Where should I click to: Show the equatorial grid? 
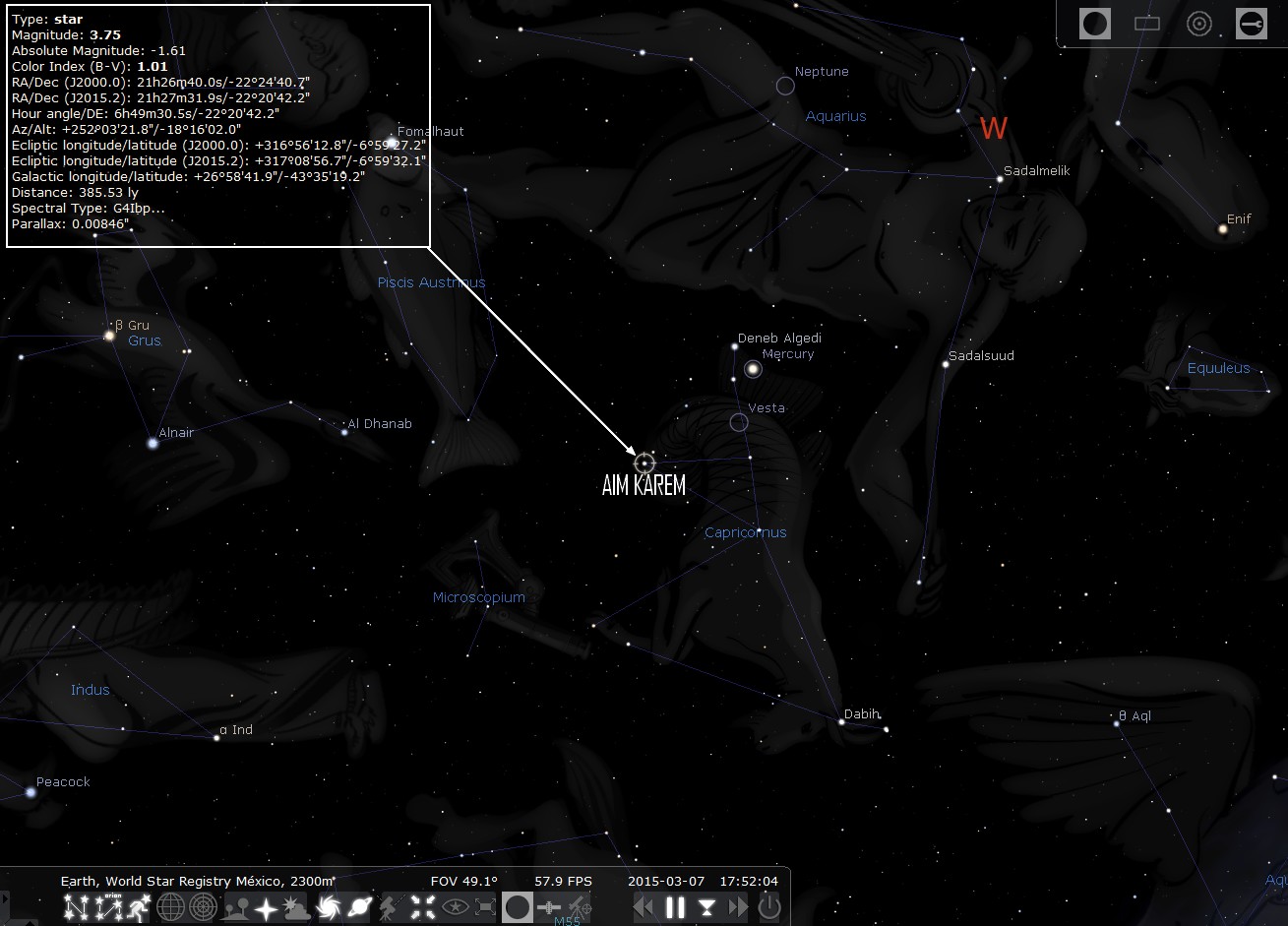[x=170, y=907]
